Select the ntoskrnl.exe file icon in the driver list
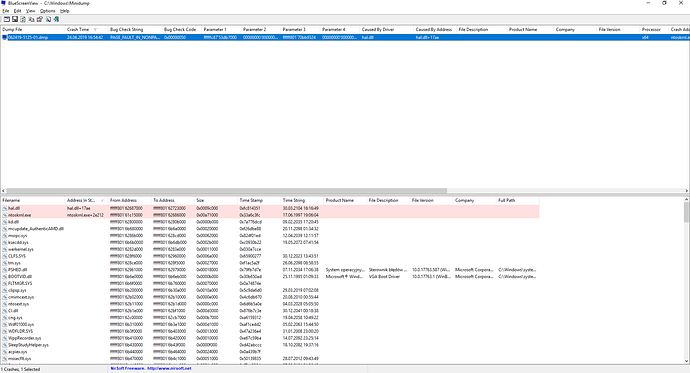 5,215
